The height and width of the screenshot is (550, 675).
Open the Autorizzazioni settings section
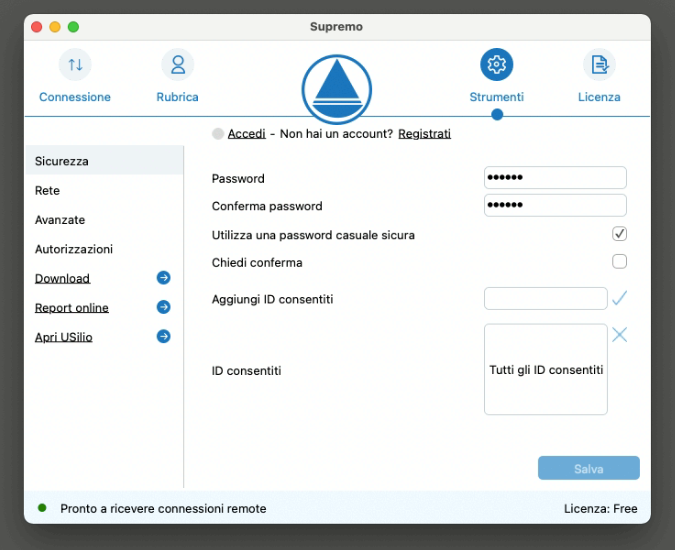click(x=104, y=249)
